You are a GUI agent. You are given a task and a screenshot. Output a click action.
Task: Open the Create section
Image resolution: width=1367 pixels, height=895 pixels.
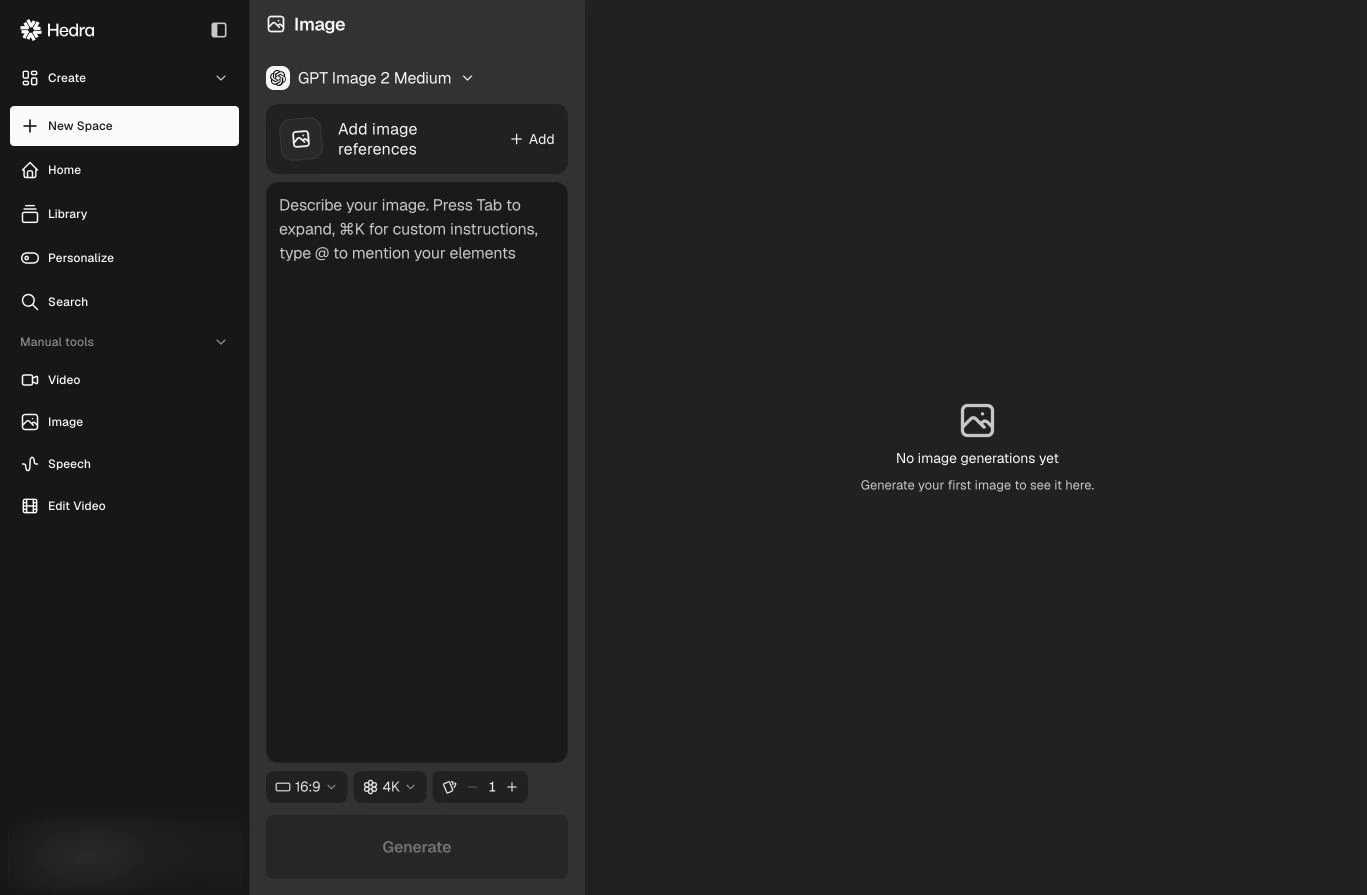(124, 78)
